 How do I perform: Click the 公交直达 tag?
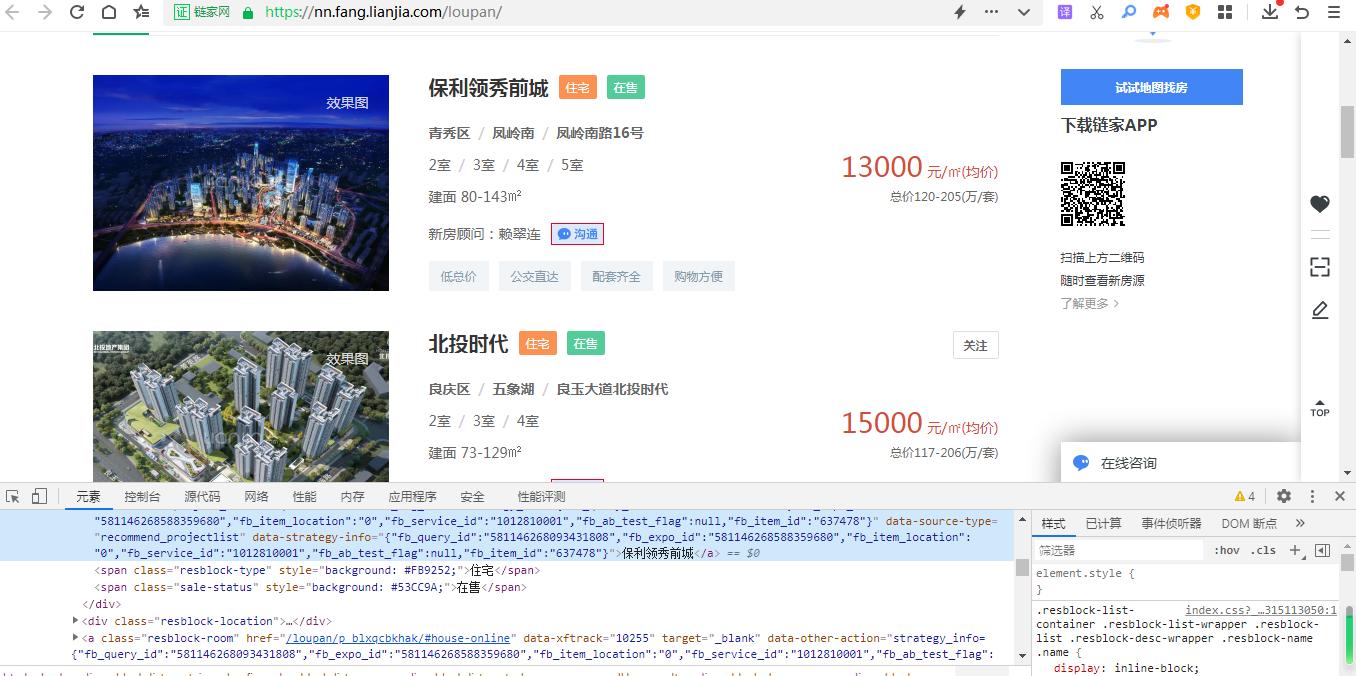pos(534,276)
